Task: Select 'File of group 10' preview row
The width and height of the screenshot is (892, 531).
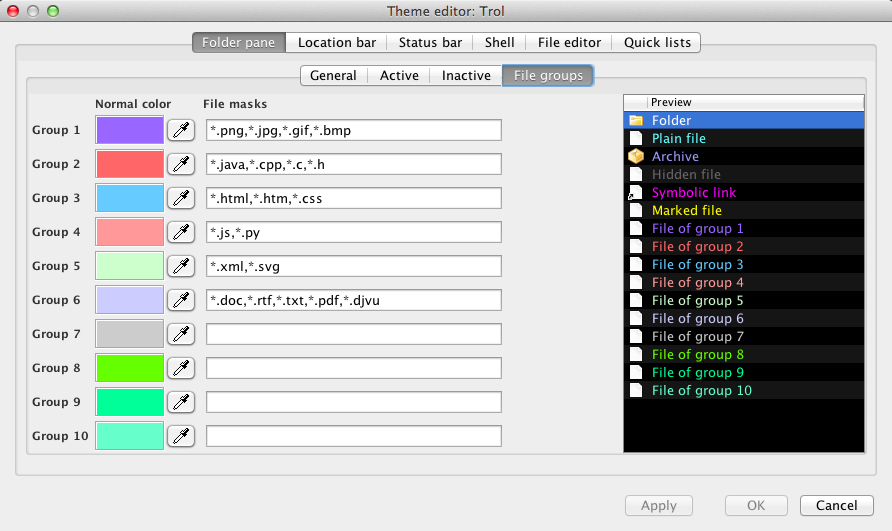Action: coord(744,390)
